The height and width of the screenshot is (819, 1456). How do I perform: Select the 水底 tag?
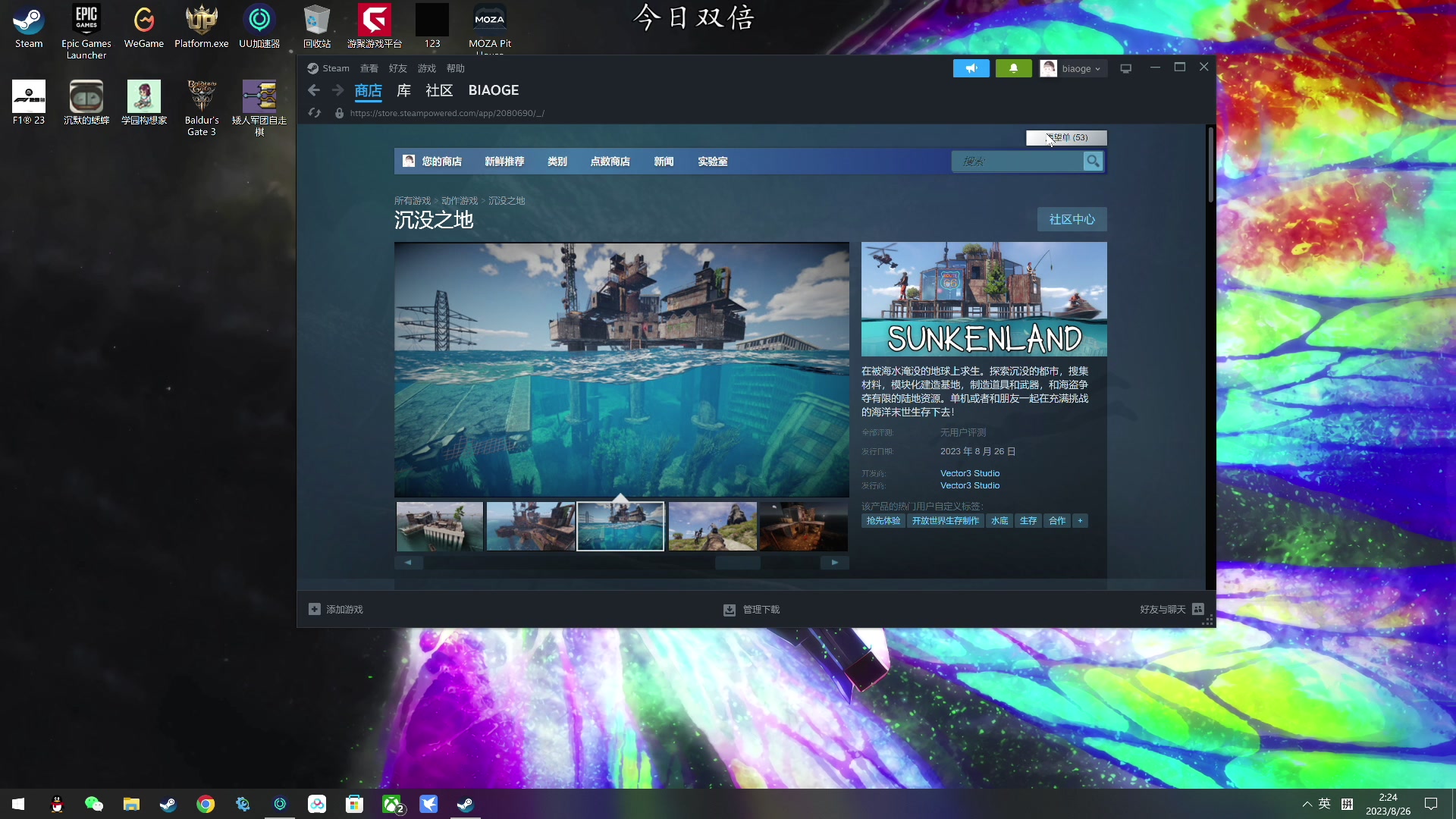(999, 520)
